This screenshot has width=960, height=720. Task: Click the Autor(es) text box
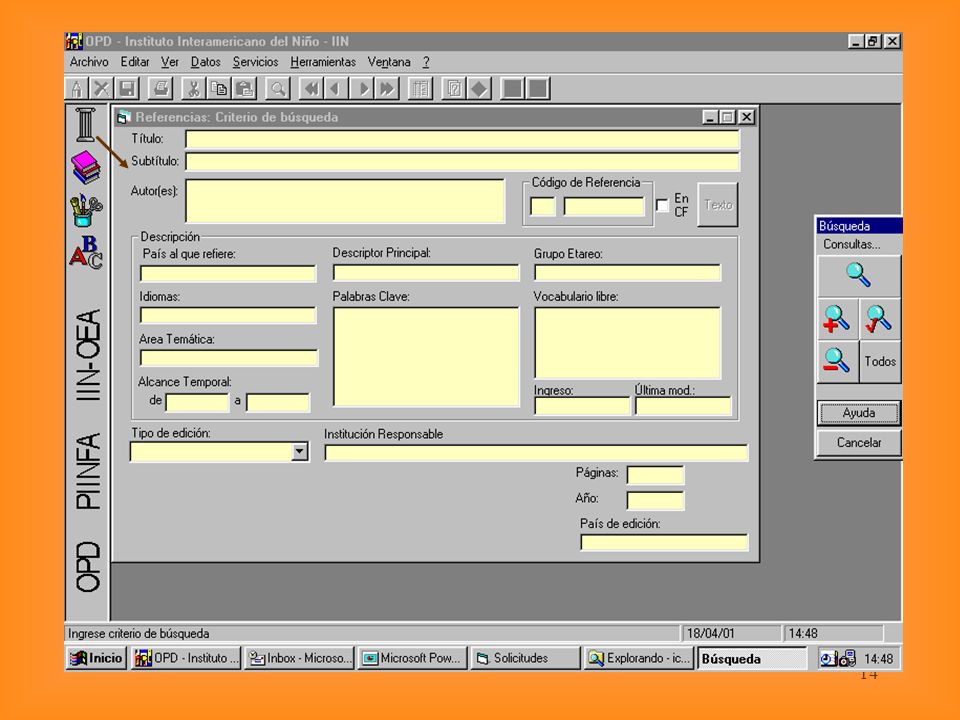point(345,201)
